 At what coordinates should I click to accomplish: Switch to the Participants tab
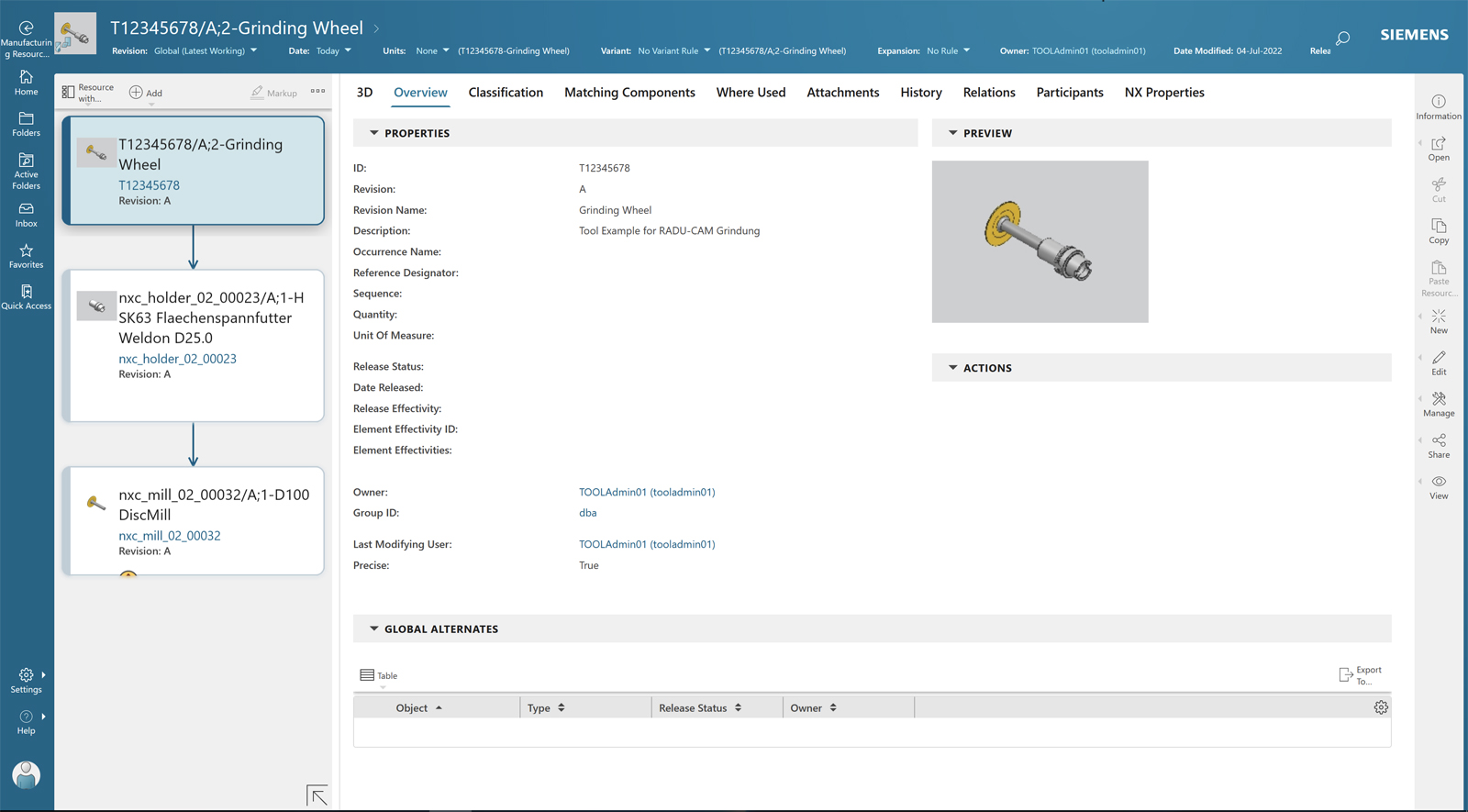click(1070, 92)
